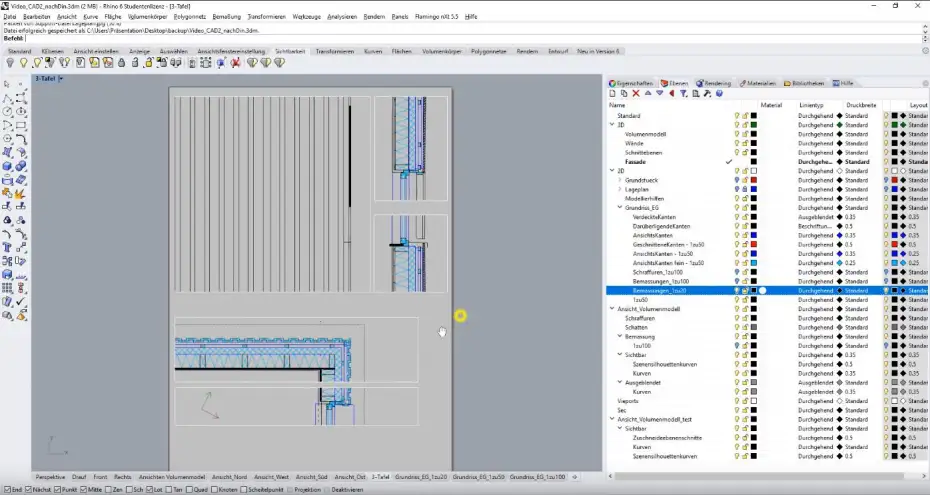Viewport: 930px width, 495px height.
Task: Open the Grundriss_EG_1zu50 layout tab
Action: coord(478,477)
